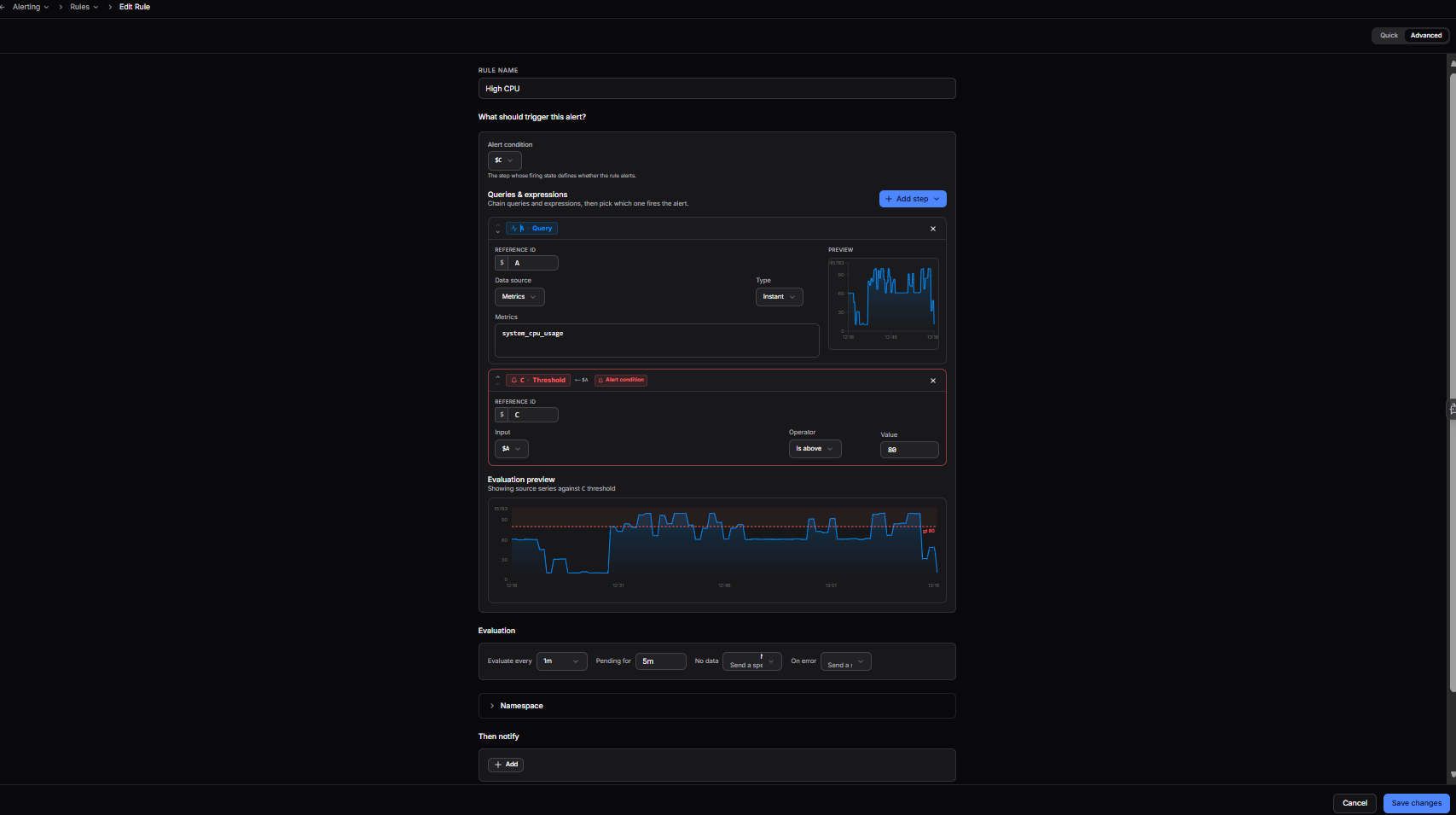1456x815 pixels.
Task: Click the Metrics query box 'system_cpu_usage'
Action: pyautogui.click(x=657, y=341)
